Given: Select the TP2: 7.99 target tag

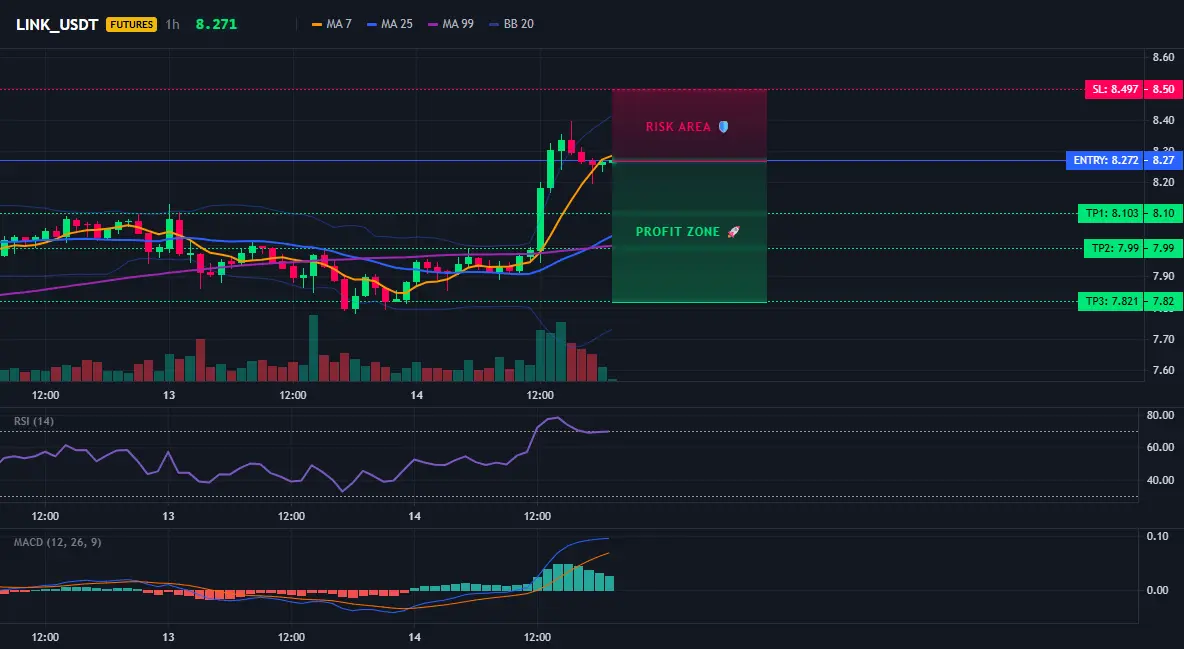Looking at the screenshot, I should [x=1115, y=248].
